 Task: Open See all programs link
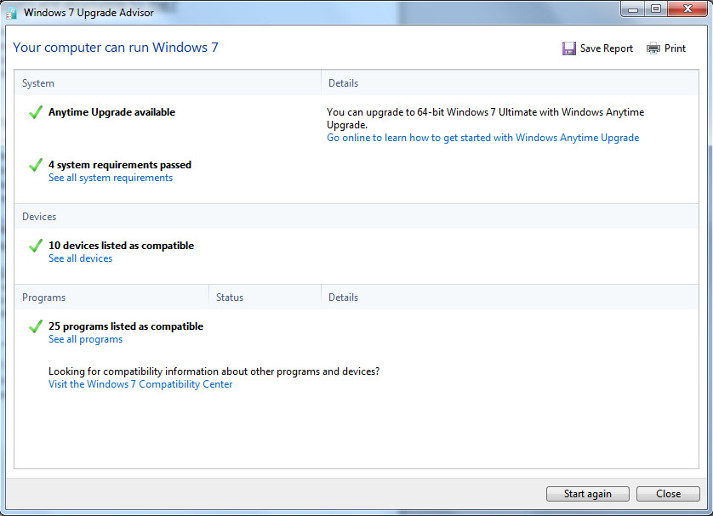(x=85, y=340)
